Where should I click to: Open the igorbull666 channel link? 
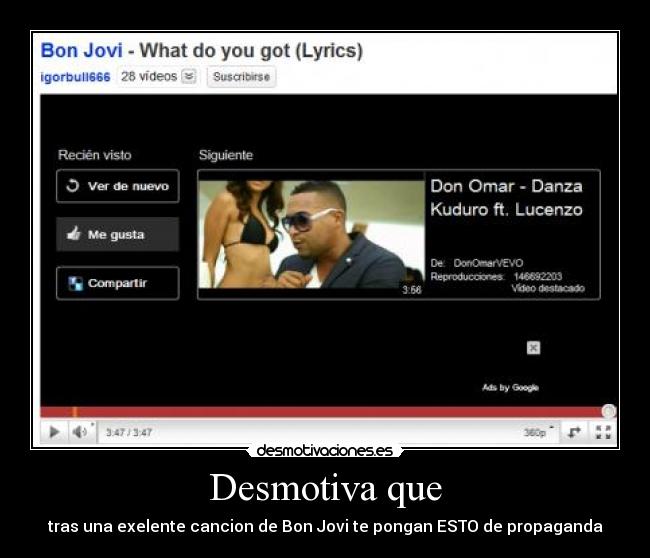pyautogui.click(x=75, y=77)
